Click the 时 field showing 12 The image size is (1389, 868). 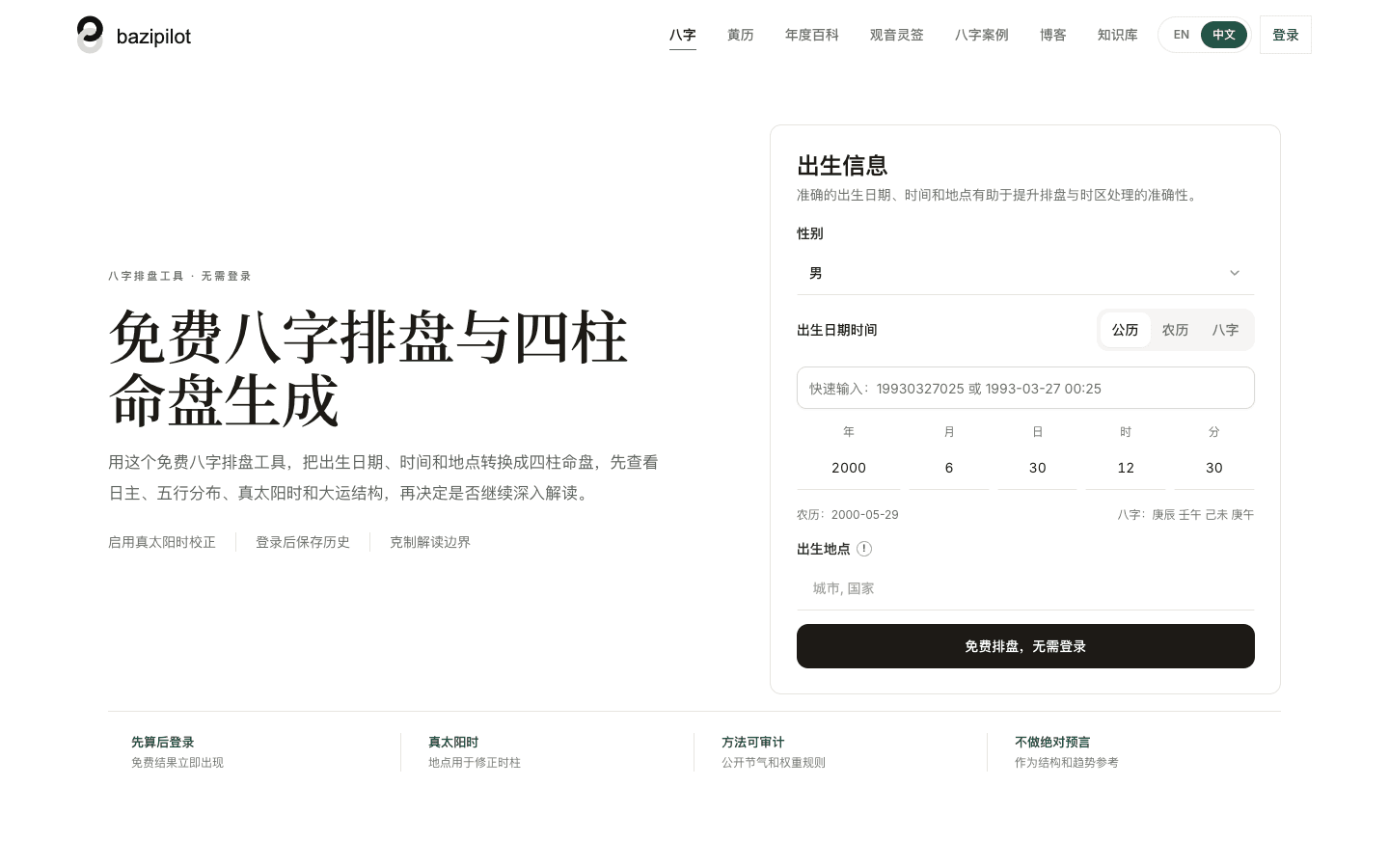(x=1126, y=468)
